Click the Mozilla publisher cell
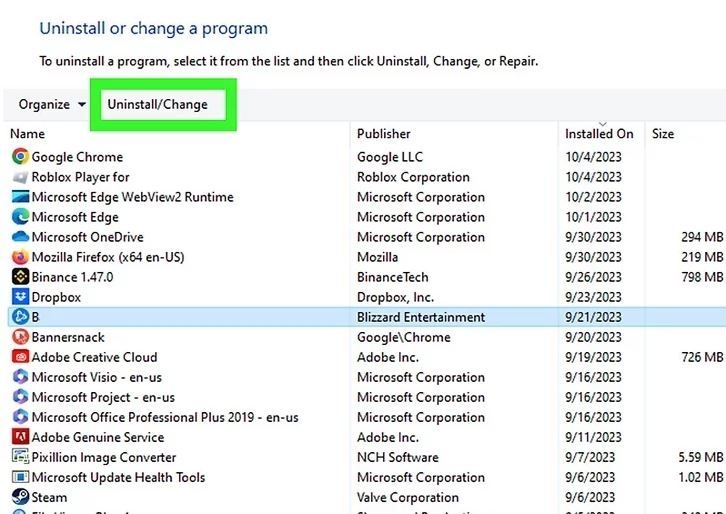 [377, 257]
